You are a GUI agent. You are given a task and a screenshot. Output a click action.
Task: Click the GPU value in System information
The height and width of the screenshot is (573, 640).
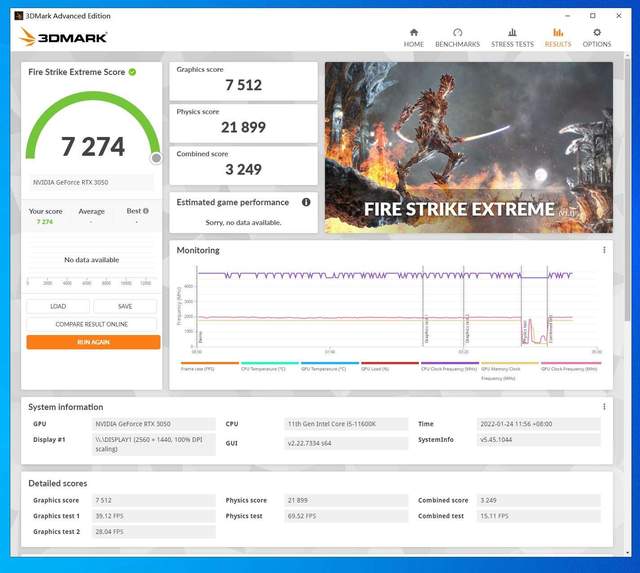[x=153, y=424]
